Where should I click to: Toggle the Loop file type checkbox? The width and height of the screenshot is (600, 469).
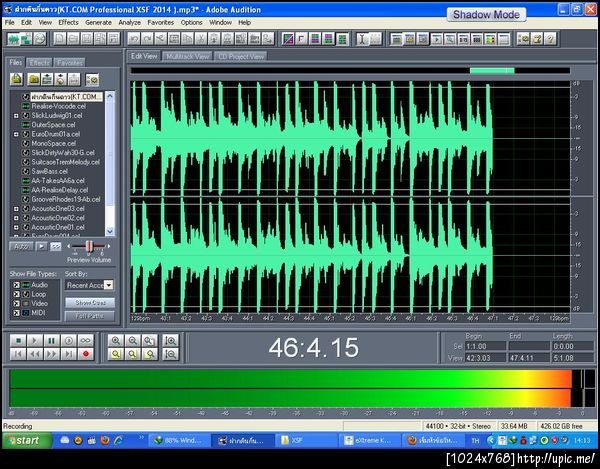tap(16, 294)
